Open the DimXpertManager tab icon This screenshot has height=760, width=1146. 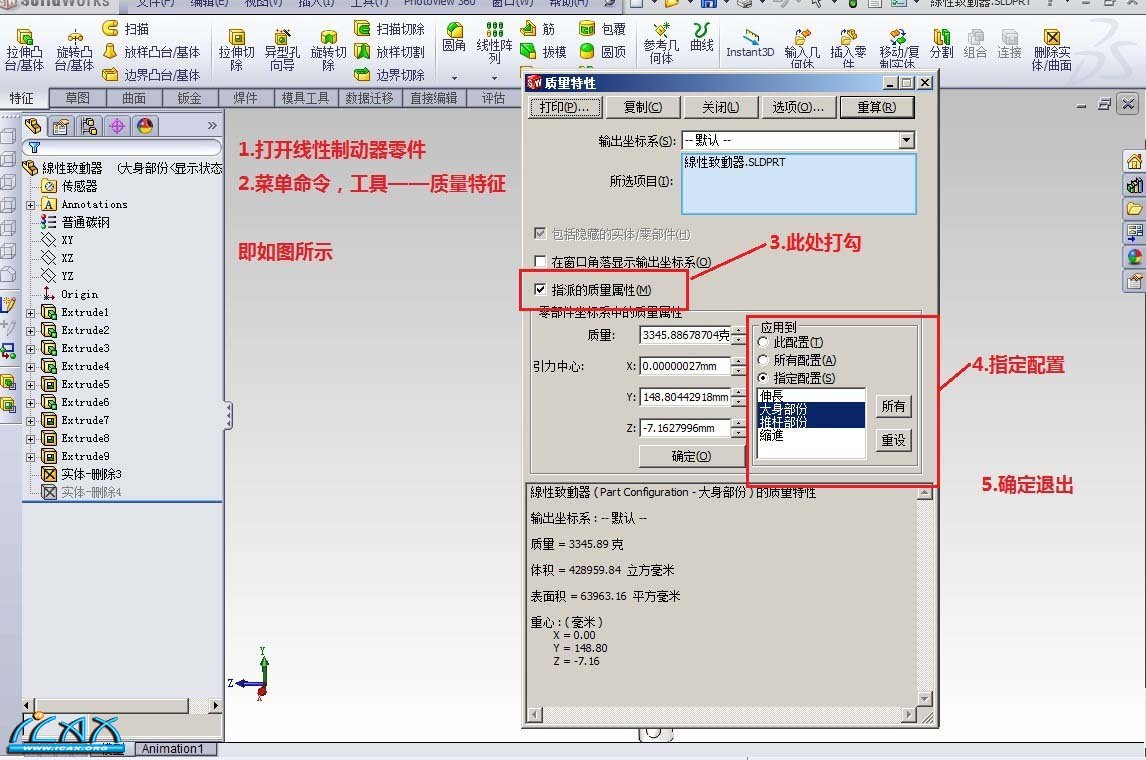tap(117, 126)
